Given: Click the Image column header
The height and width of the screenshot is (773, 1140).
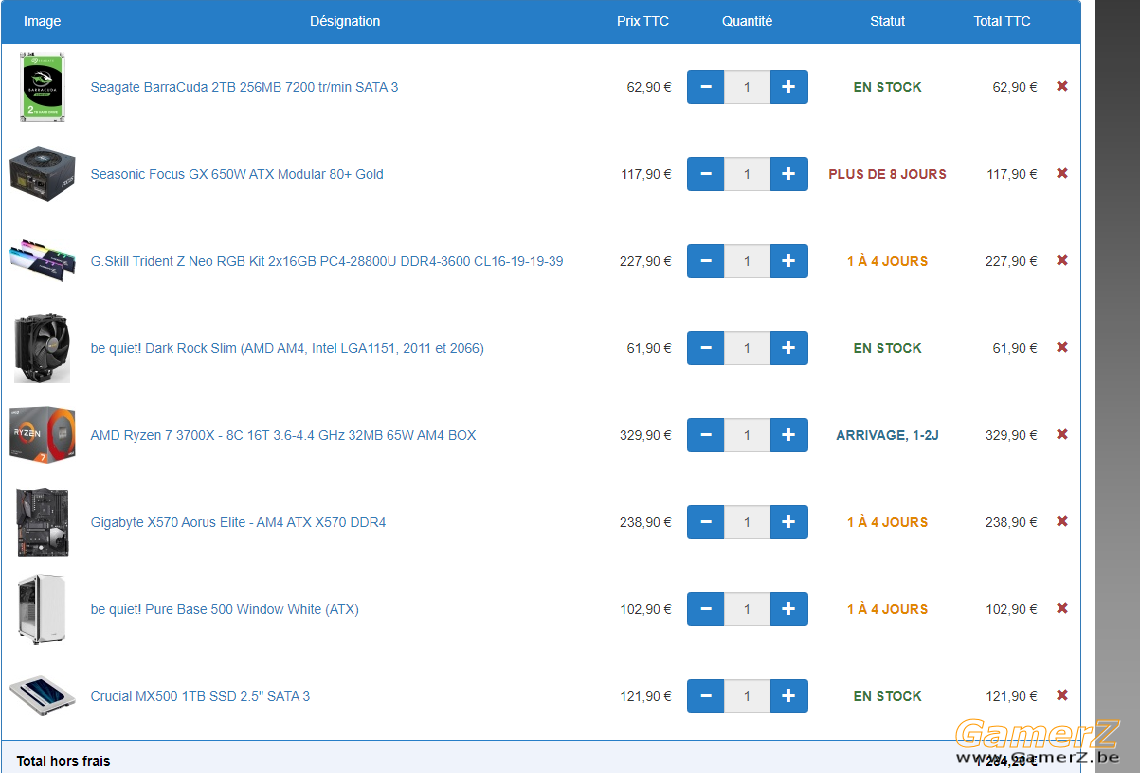Looking at the screenshot, I should (42, 21).
